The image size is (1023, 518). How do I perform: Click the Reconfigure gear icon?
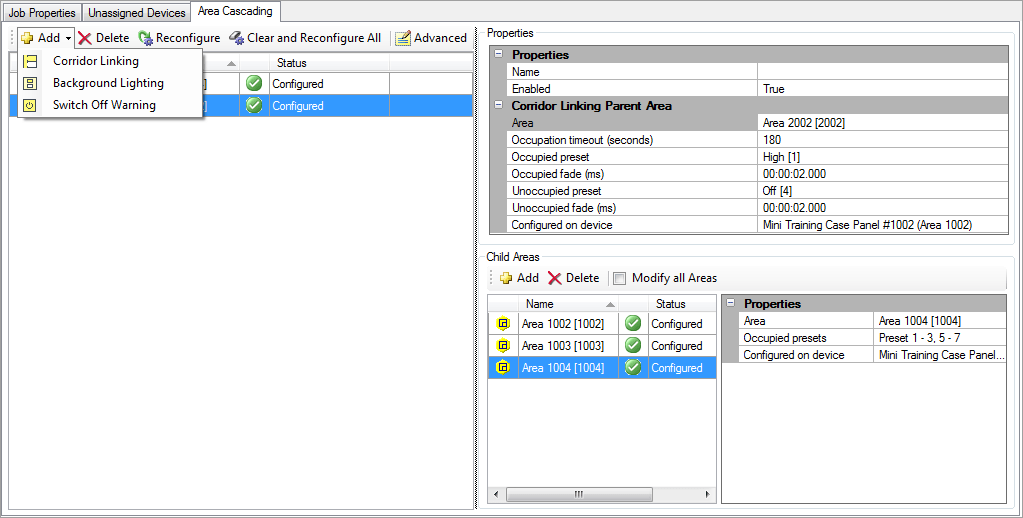pos(145,38)
